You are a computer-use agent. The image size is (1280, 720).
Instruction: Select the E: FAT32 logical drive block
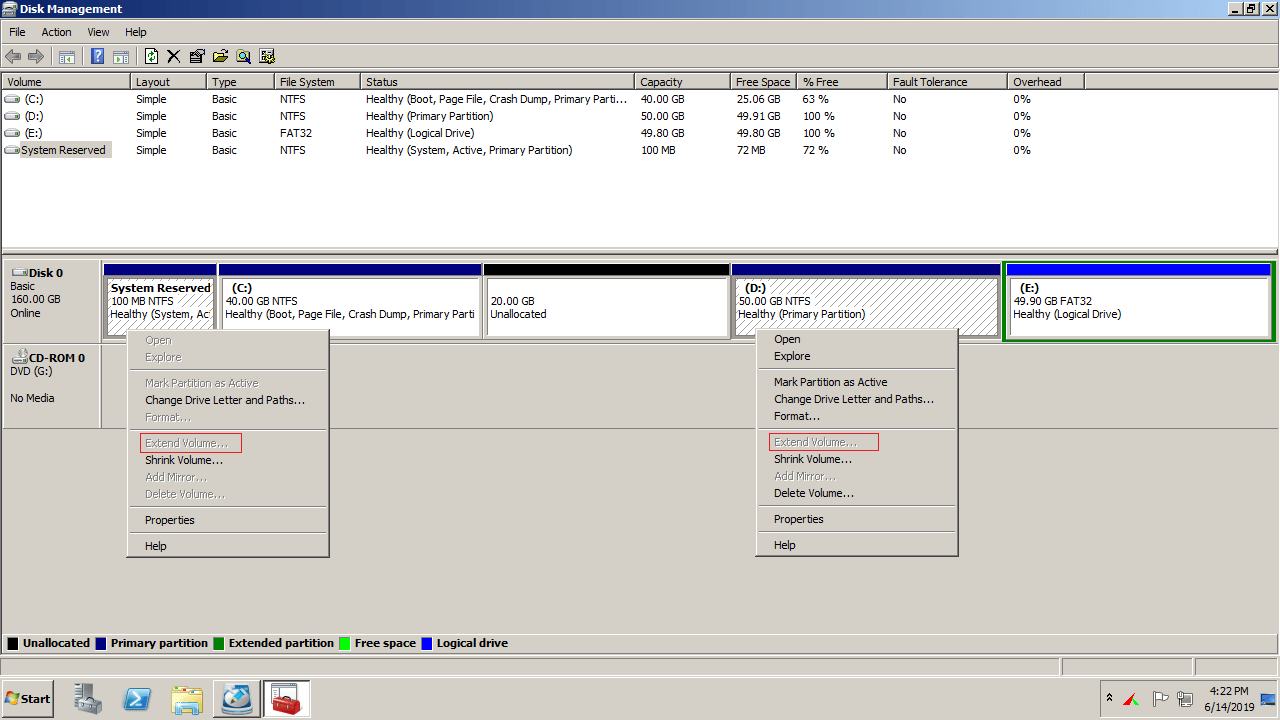(x=1138, y=308)
